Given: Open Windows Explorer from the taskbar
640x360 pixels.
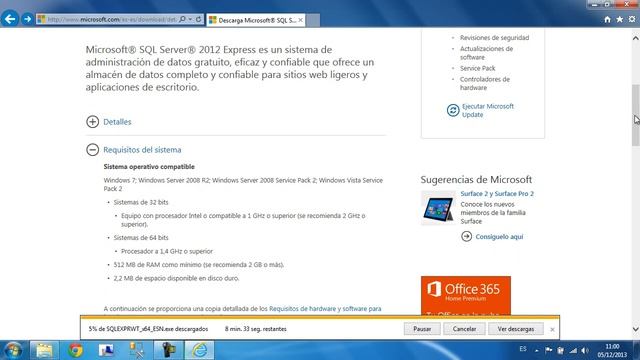Looking at the screenshot, I should pos(44,350).
